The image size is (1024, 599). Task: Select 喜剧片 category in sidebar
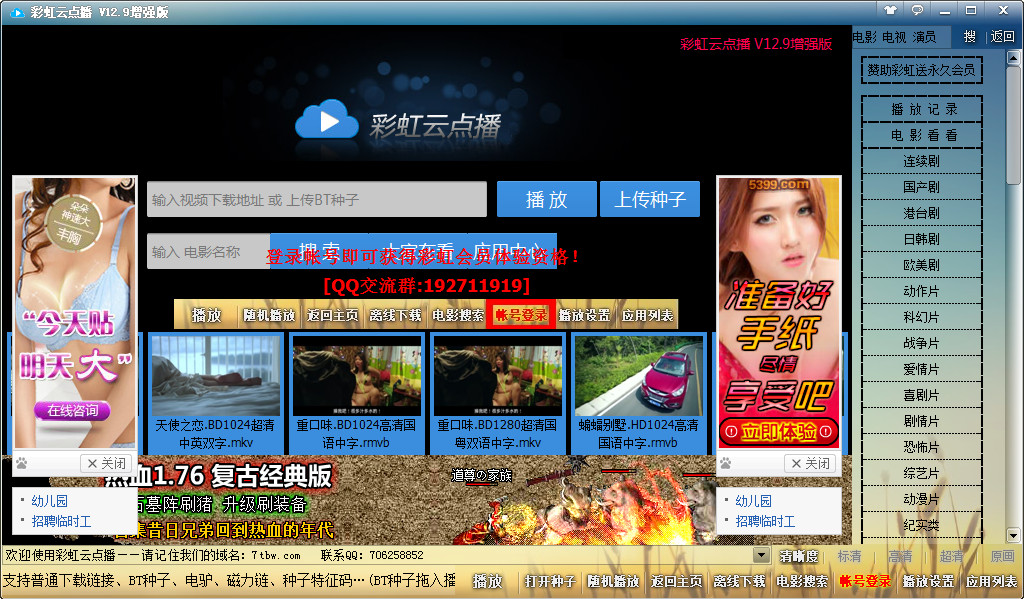click(921, 396)
